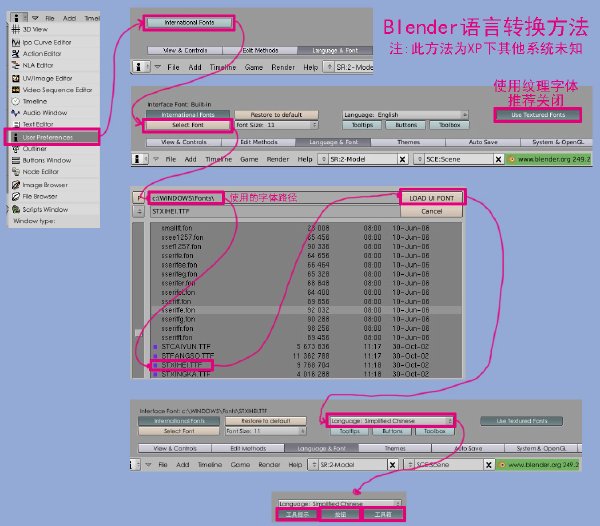Open Render menu in Language: English panel

click(x=277, y=159)
